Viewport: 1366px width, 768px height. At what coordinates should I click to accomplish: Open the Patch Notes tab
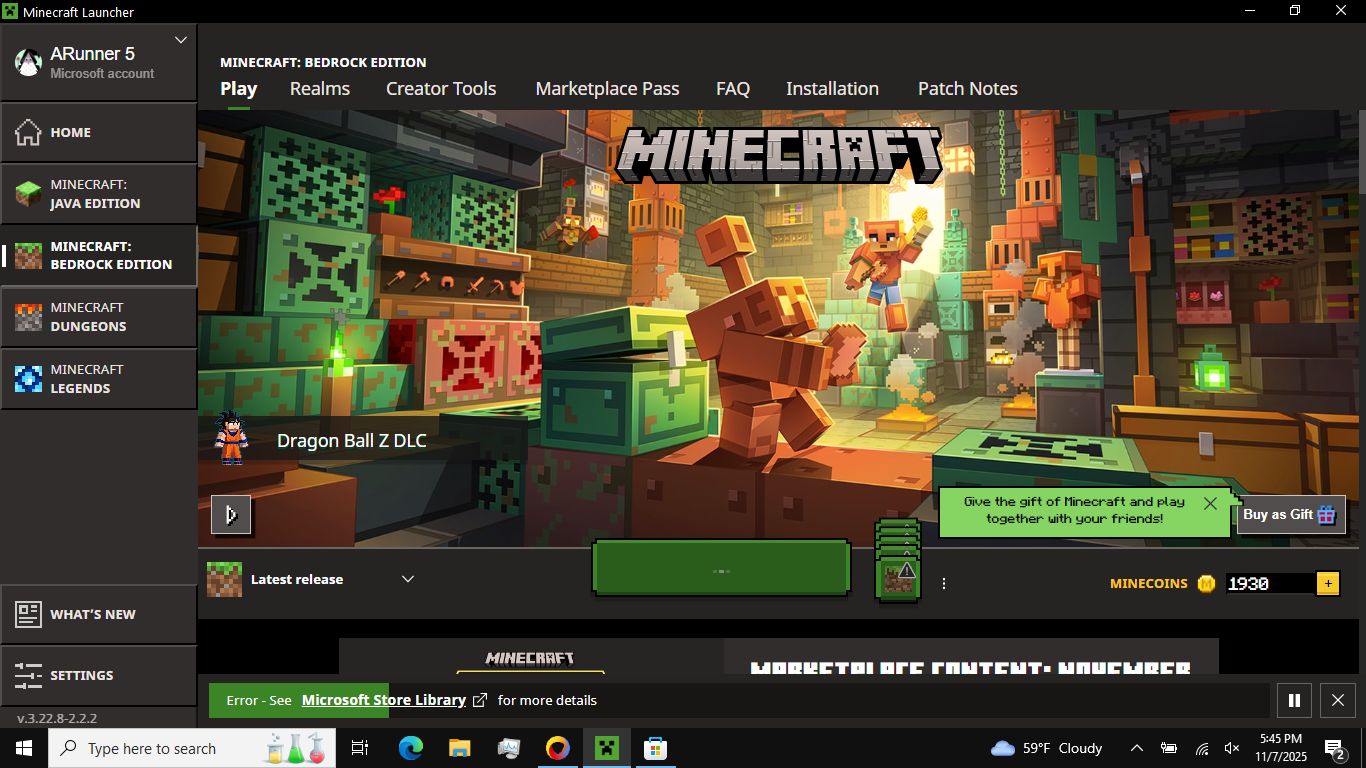967,89
